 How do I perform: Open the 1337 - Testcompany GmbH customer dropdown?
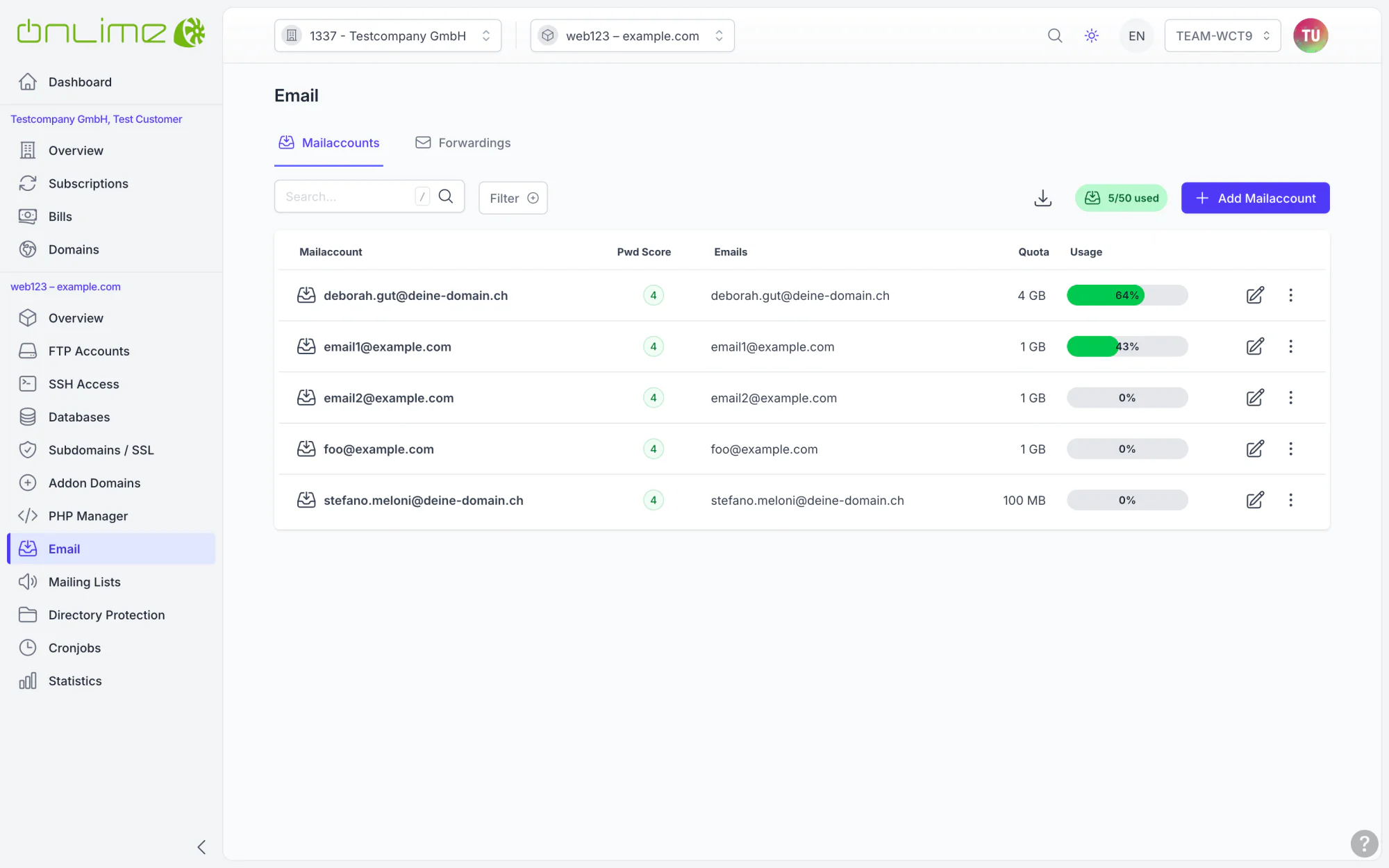point(388,35)
